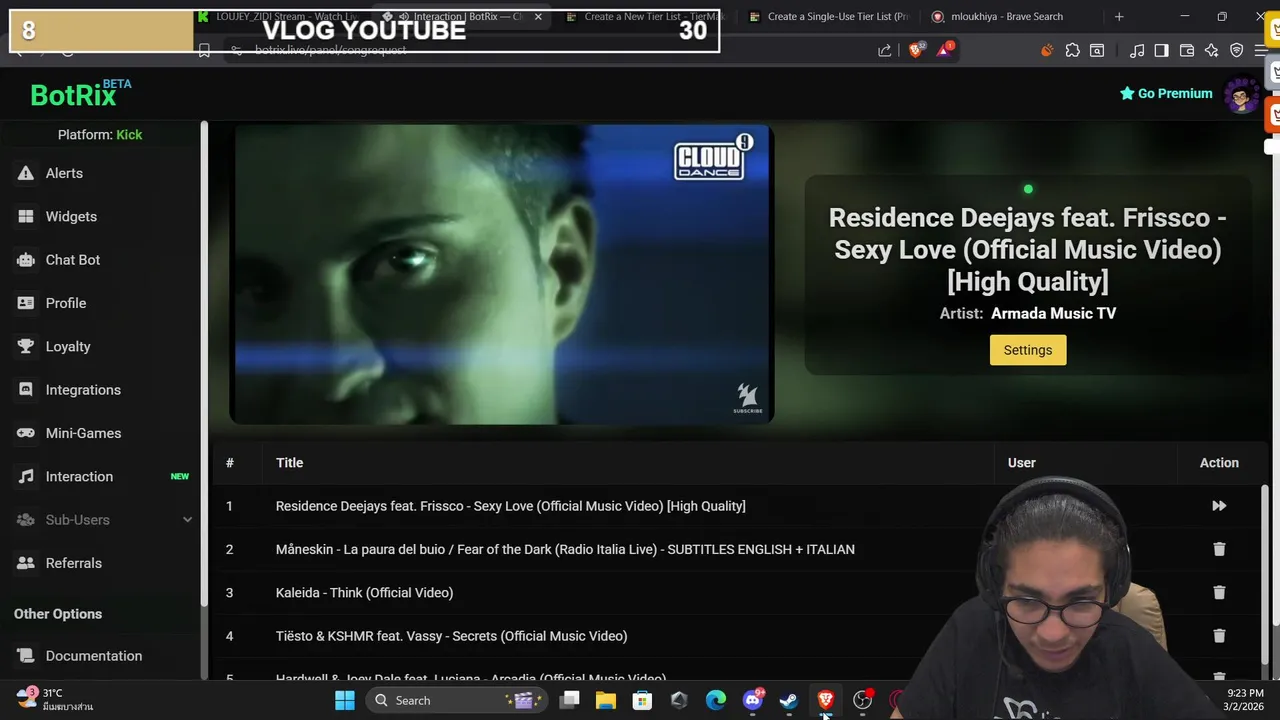This screenshot has width=1280, height=720.
Task: Open Steam from the taskbar
Action: pyautogui.click(x=789, y=700)
